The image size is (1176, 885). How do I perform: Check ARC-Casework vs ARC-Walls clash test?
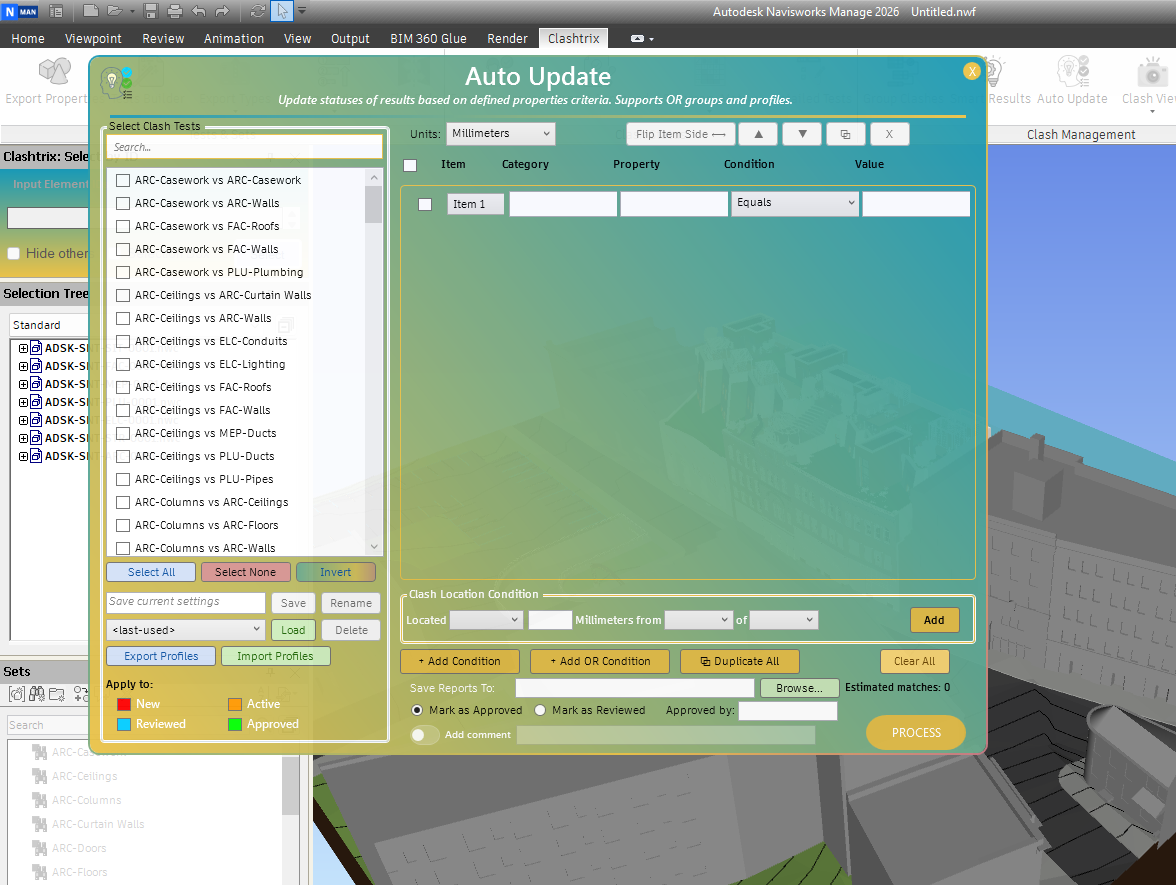123,203
